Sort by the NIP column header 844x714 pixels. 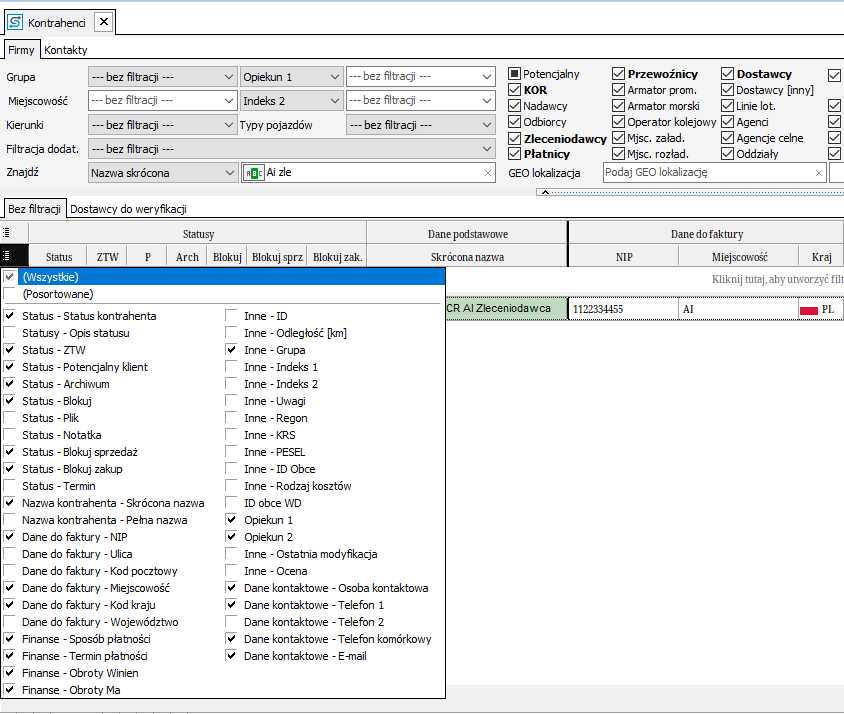623,257
